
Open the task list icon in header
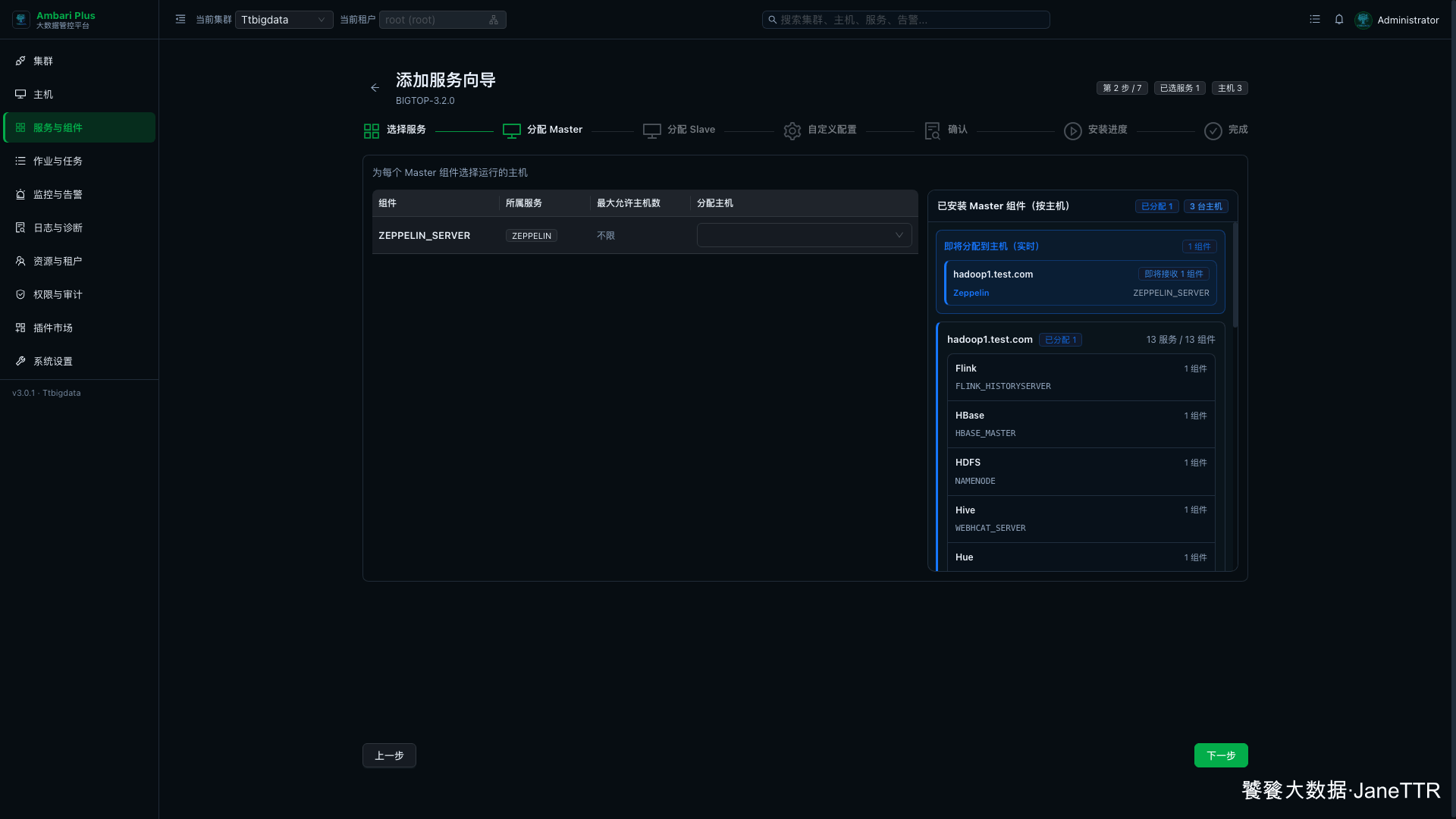pyautogui.click(x=1315, y=20)
